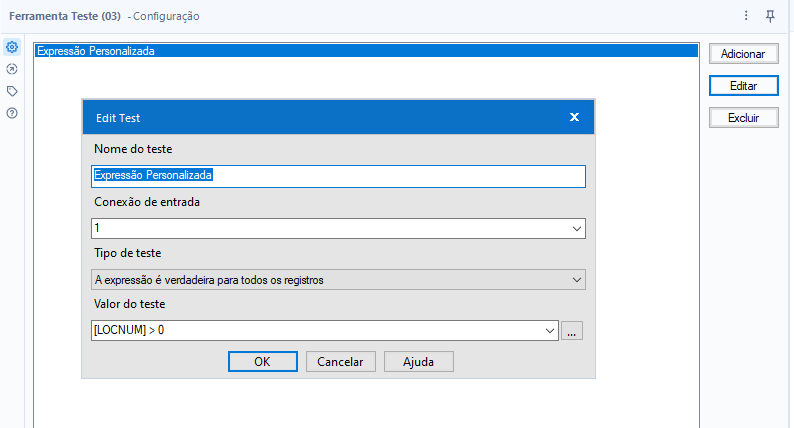Viewport: 794px width, 428px height.
Task: Open Ajuda in Edit Test dialog
Action: coord(418,362)
